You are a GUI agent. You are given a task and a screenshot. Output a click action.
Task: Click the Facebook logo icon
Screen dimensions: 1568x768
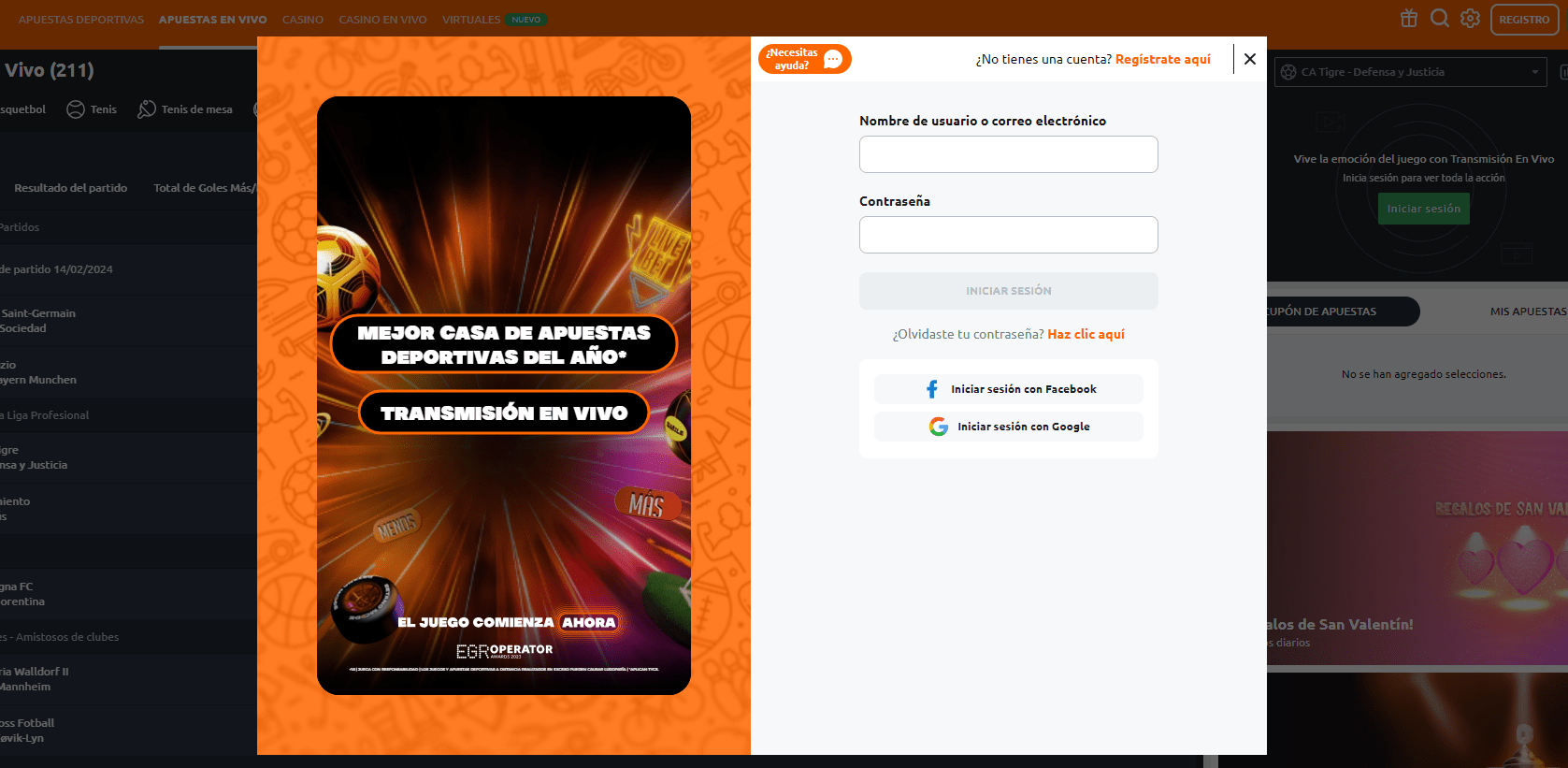tap(932, 389)
